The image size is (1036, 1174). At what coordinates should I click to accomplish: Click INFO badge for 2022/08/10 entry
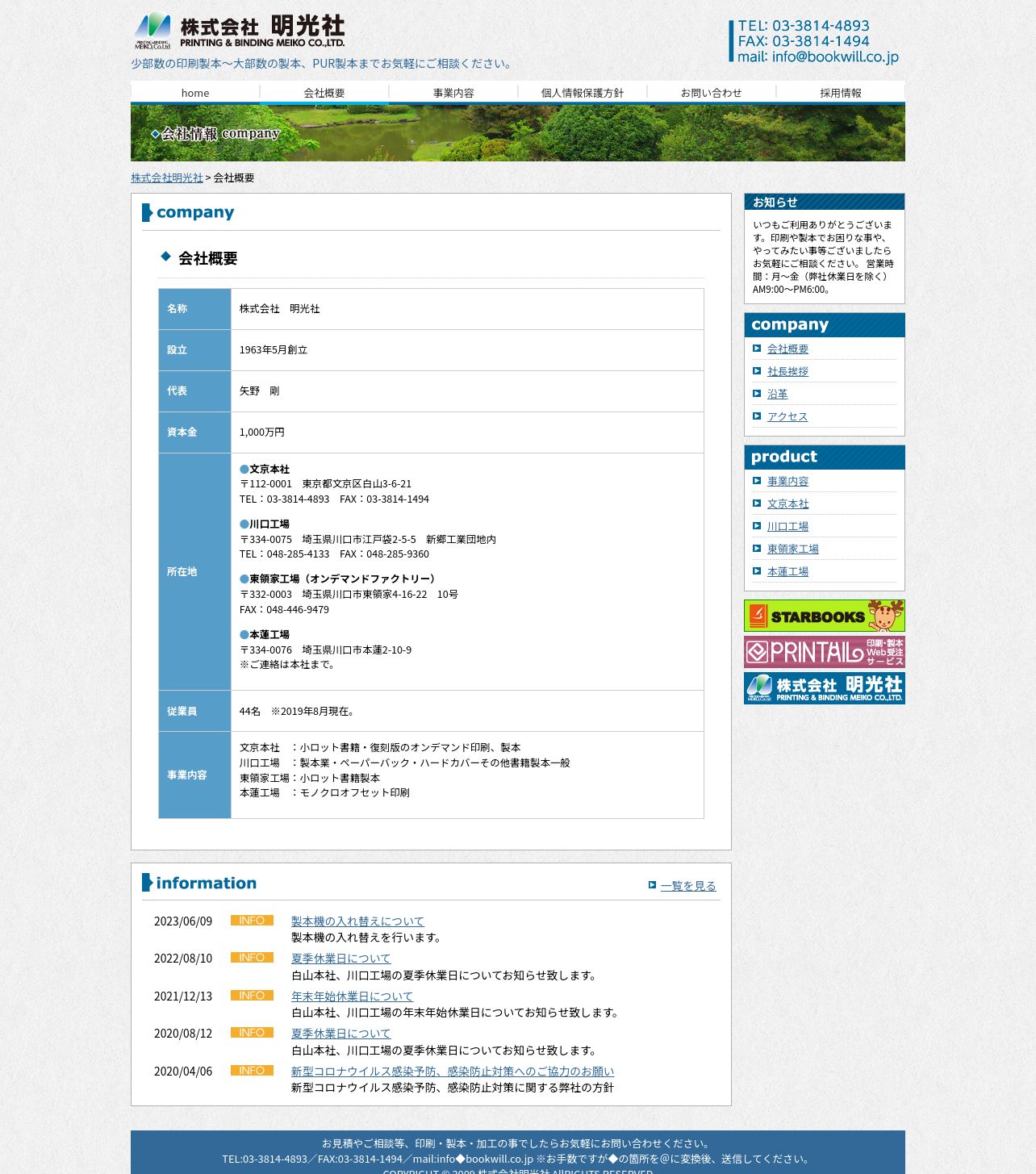coord(252,958)
